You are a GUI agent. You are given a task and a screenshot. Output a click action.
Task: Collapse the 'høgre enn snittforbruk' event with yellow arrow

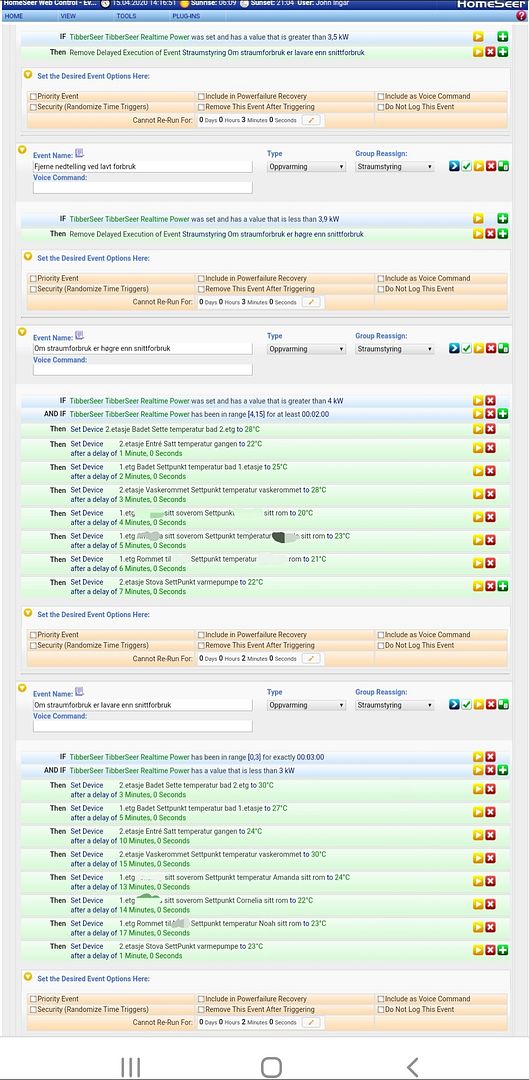point(22,331)
